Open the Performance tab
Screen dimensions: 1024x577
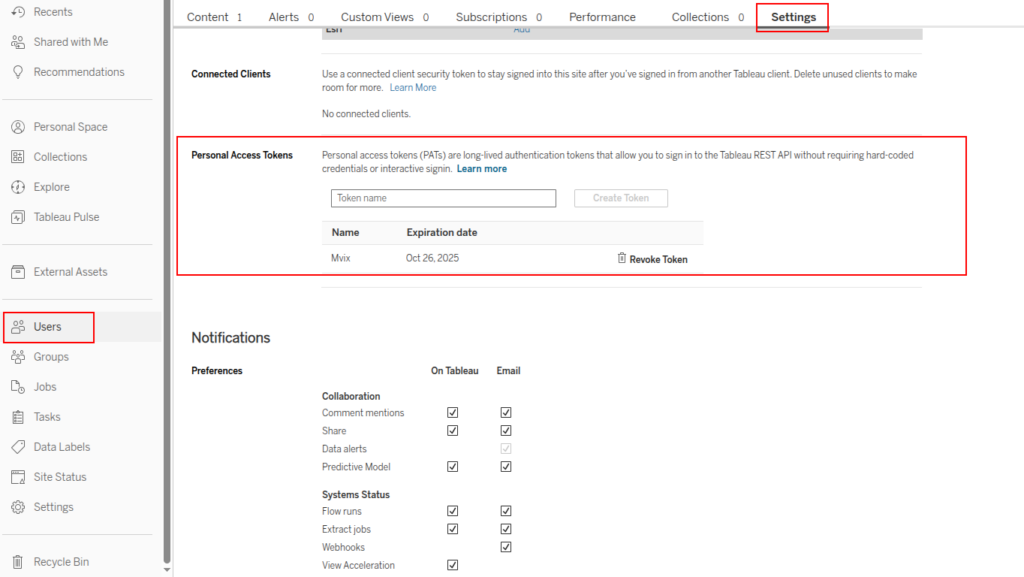(x=602, y=17)
